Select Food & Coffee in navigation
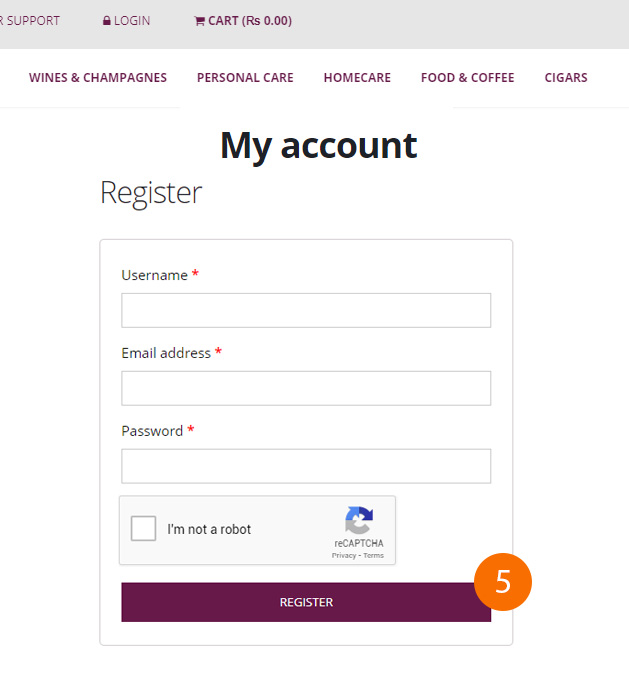Viewport: 629px width, 676px height. click(x=467, y=78)
